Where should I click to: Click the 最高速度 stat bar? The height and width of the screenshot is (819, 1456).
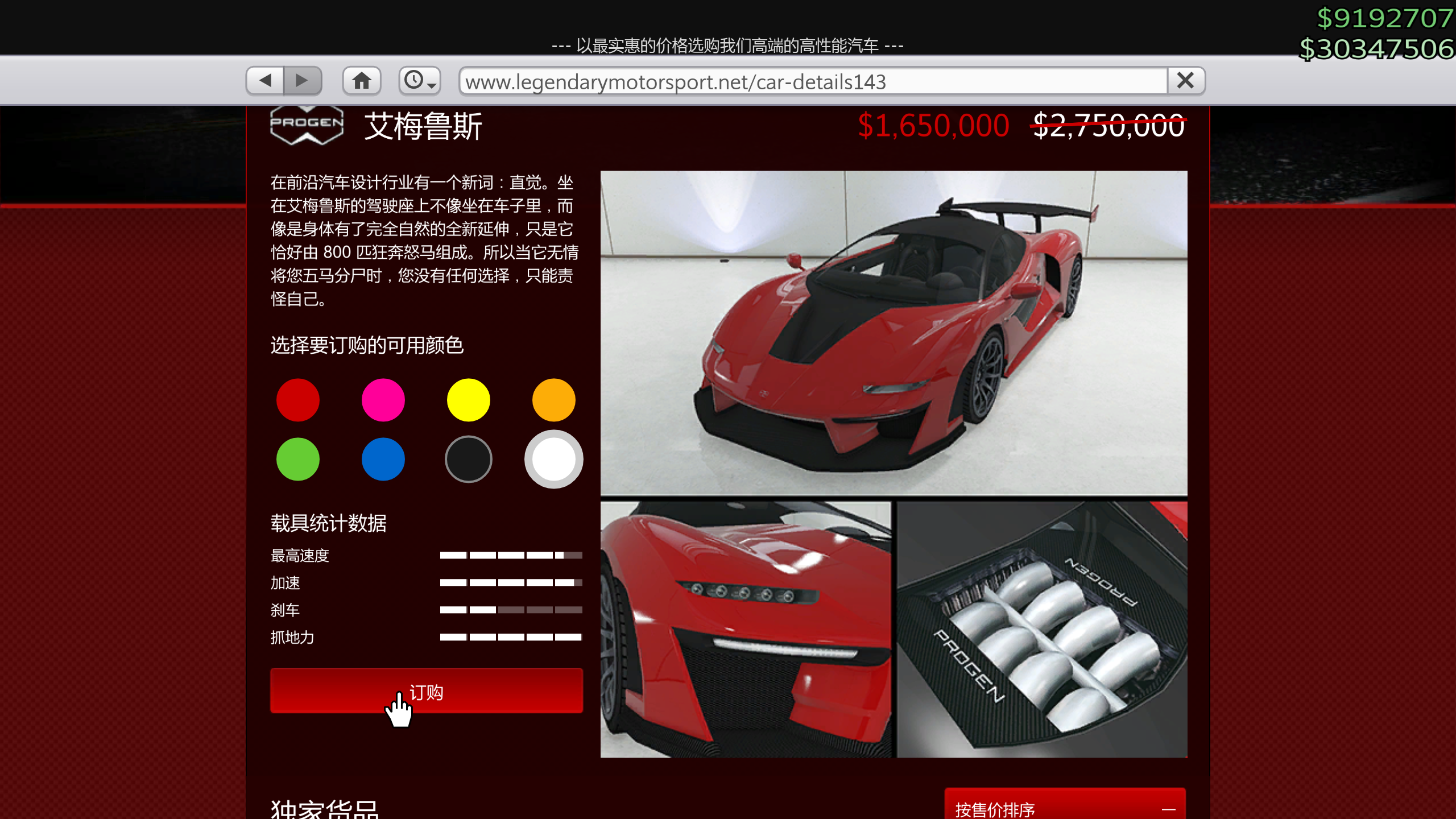511,555
